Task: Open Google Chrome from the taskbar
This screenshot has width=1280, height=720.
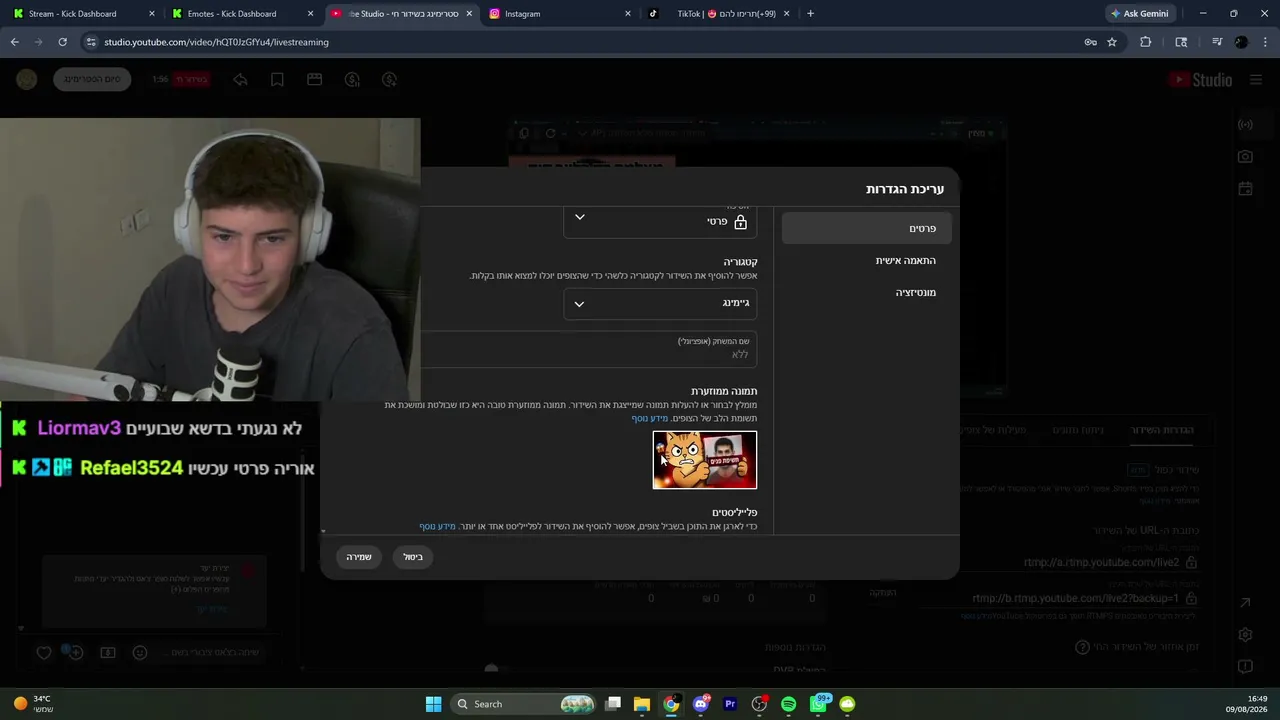Action: 671,704
